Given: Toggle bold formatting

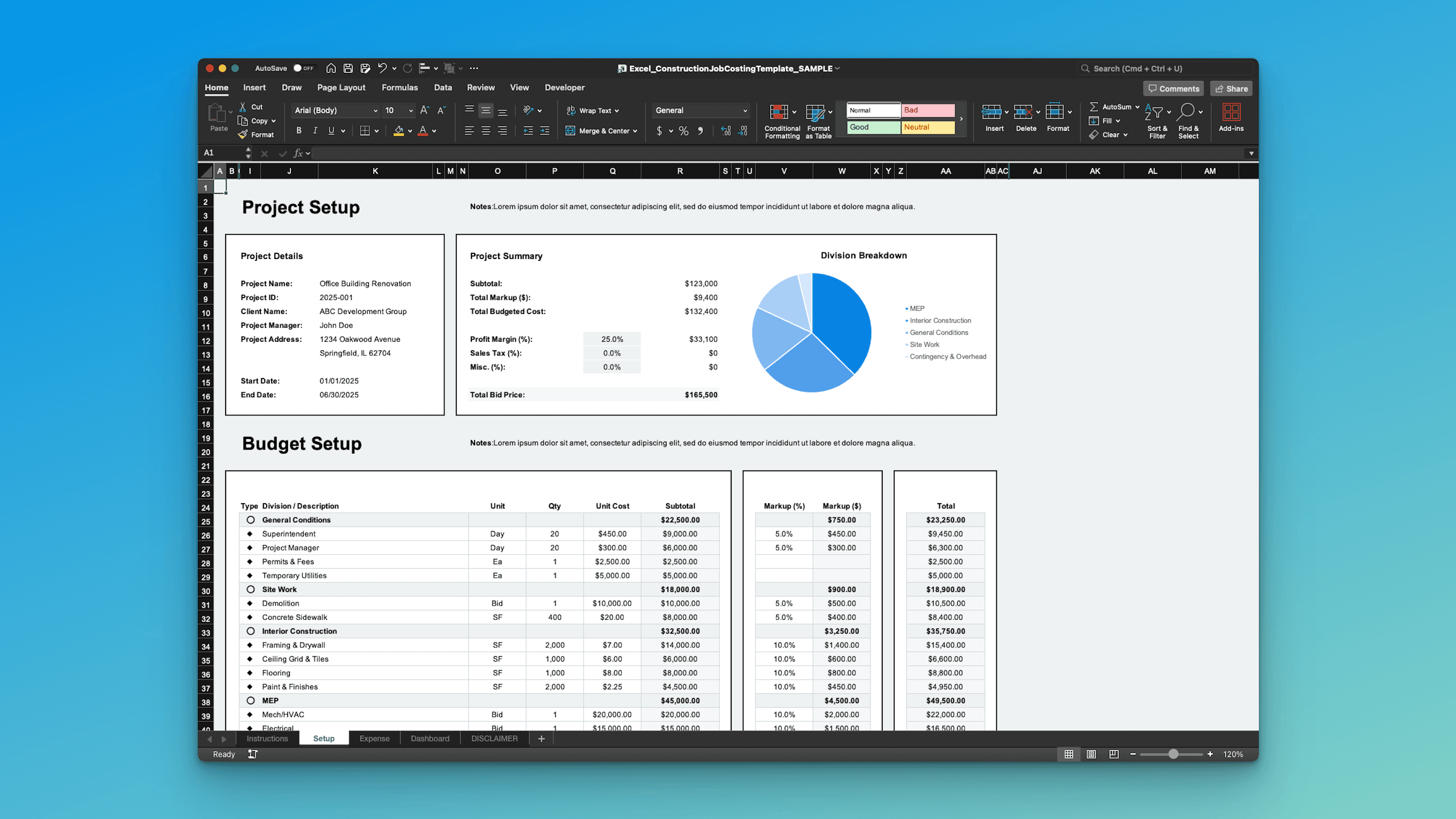Looking at the screenshot, I should 299,131.
